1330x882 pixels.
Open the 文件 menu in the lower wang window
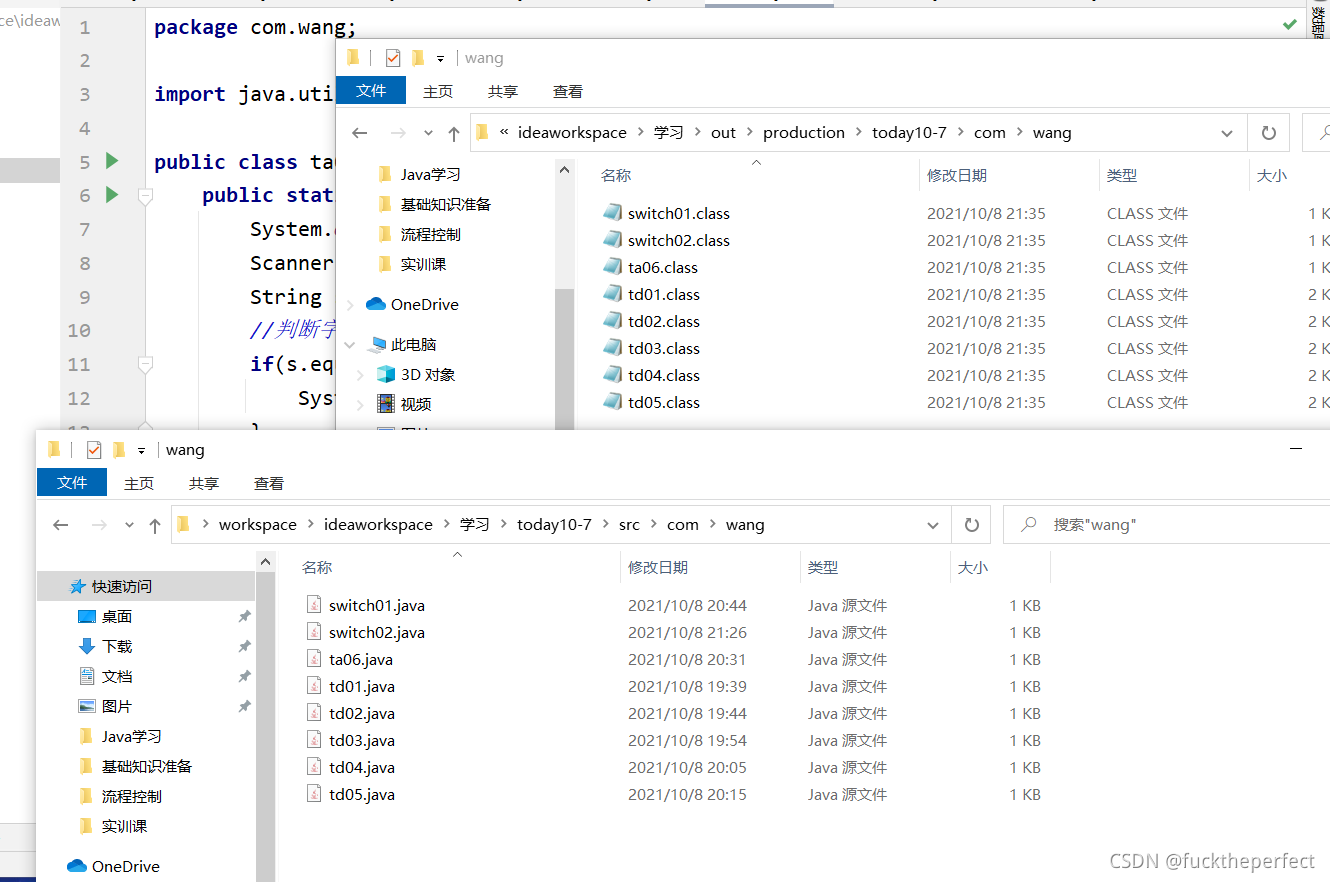pyautogui.click(x=72, y=483)
